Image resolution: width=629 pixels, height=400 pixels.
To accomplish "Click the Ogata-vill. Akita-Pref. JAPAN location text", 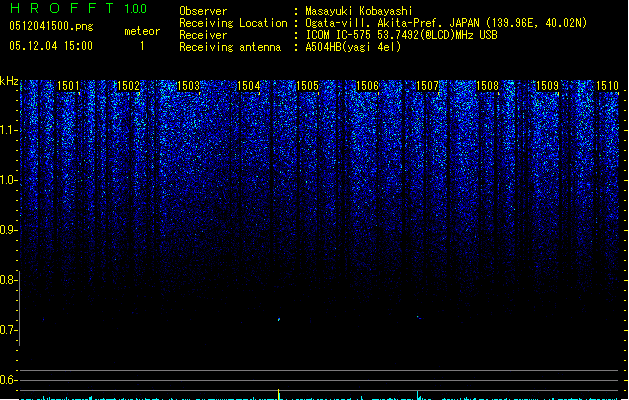I will point(446,23).
